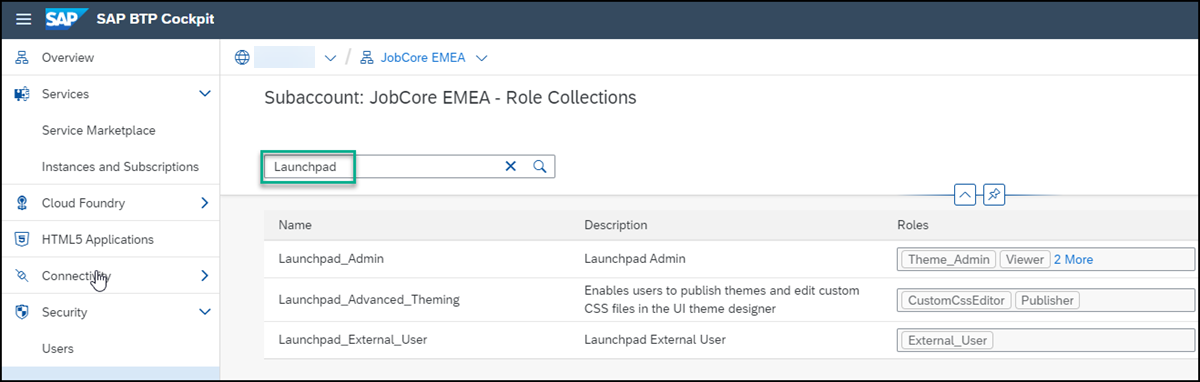
Task: Click the Launchpad Admin description cell
Action: (x=635, y=259)
